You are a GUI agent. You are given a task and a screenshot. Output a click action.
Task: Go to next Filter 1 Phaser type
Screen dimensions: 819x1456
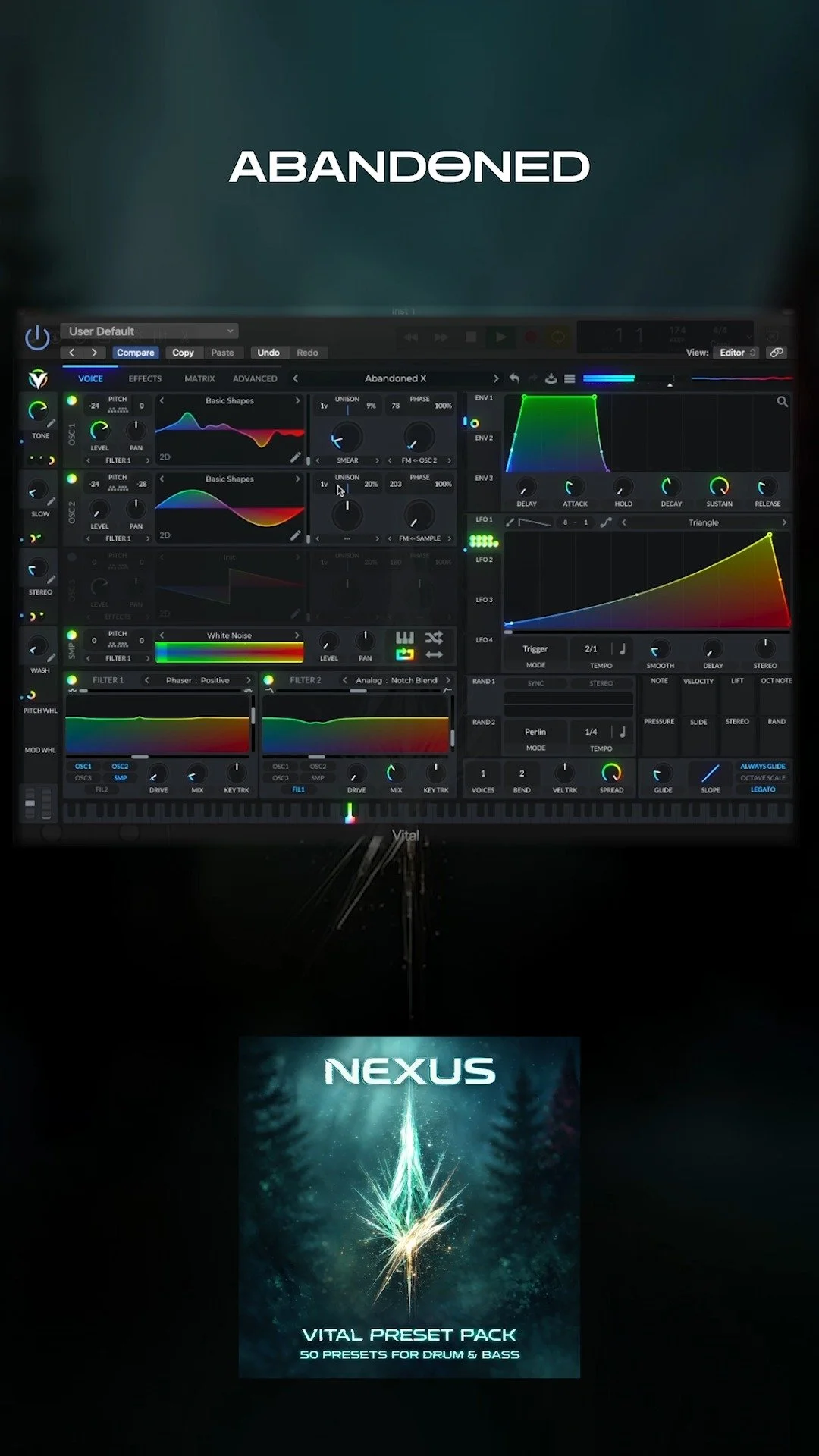tap(248, 680)
